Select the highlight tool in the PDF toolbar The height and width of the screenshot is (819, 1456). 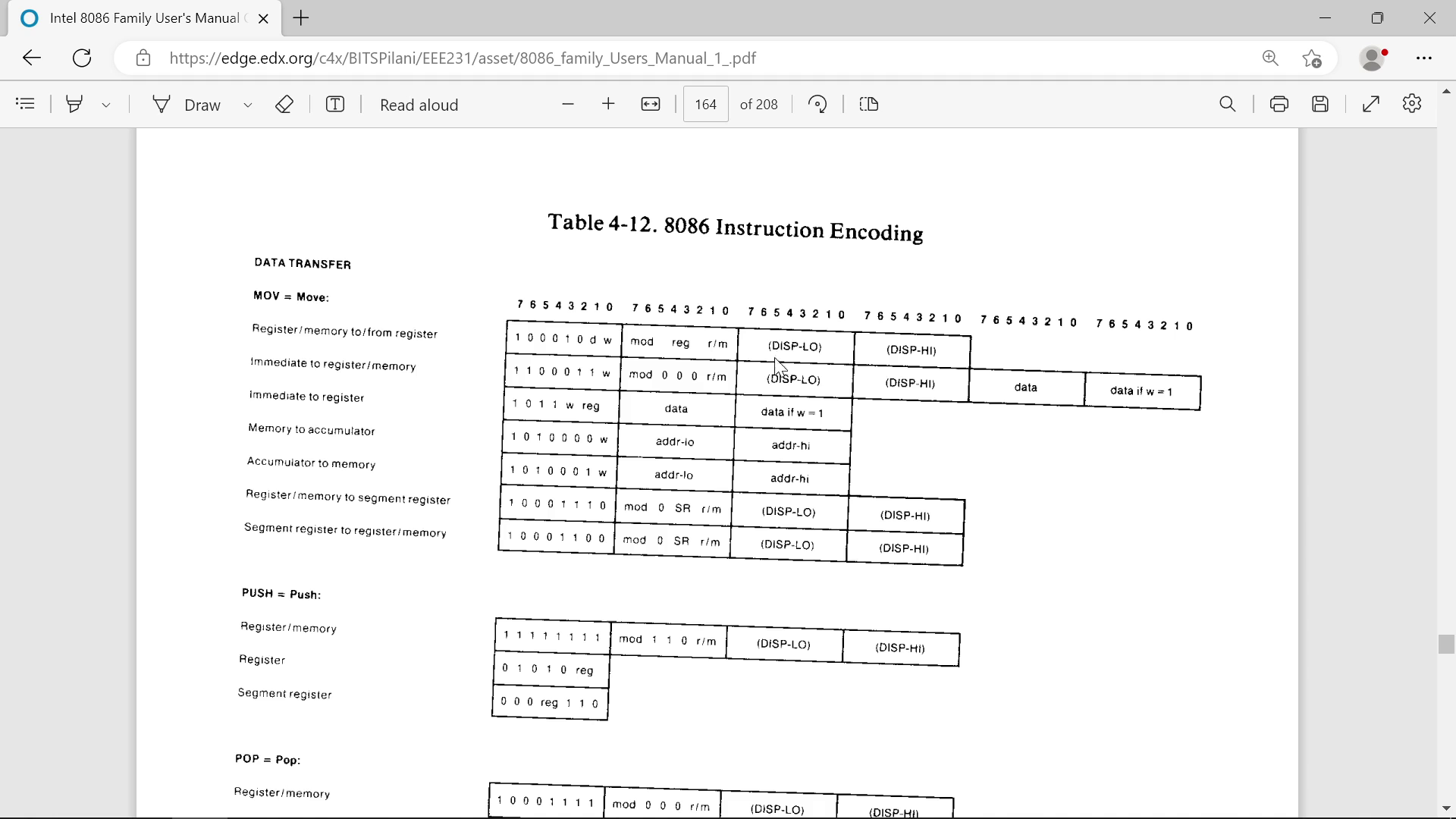[74, 104]
